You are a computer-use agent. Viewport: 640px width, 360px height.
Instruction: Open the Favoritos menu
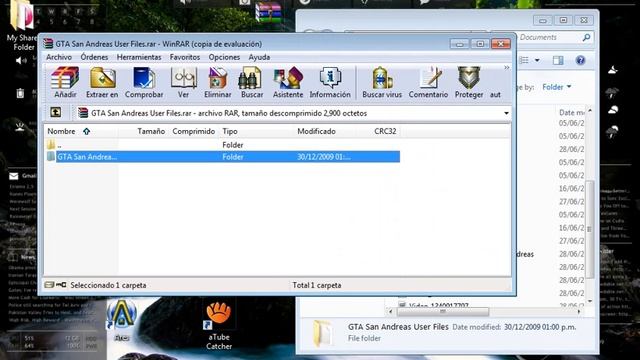click(x=185, y=57)
